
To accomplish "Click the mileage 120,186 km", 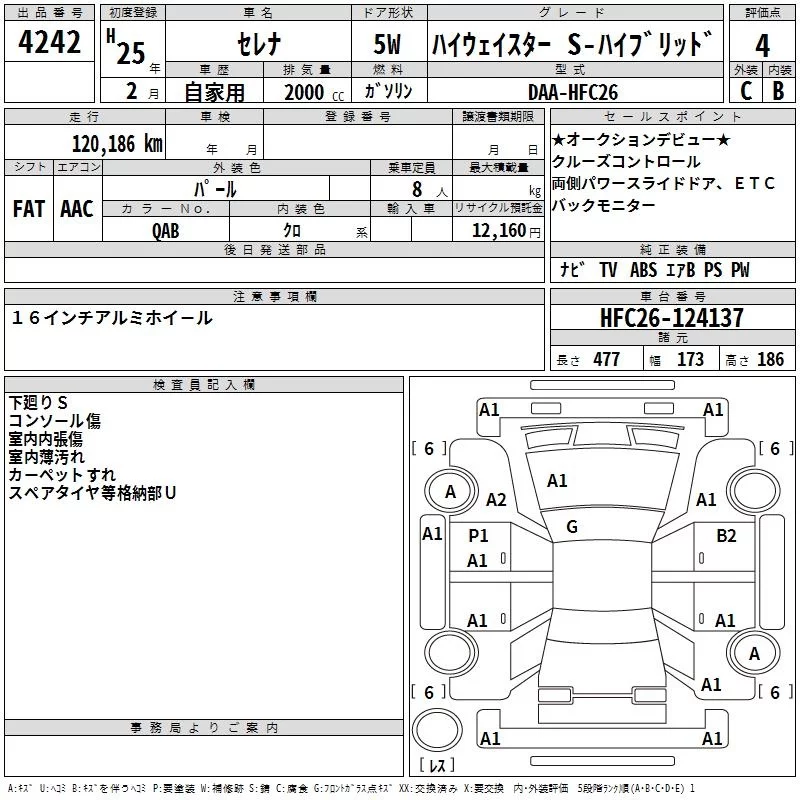I will coord(117,144).
